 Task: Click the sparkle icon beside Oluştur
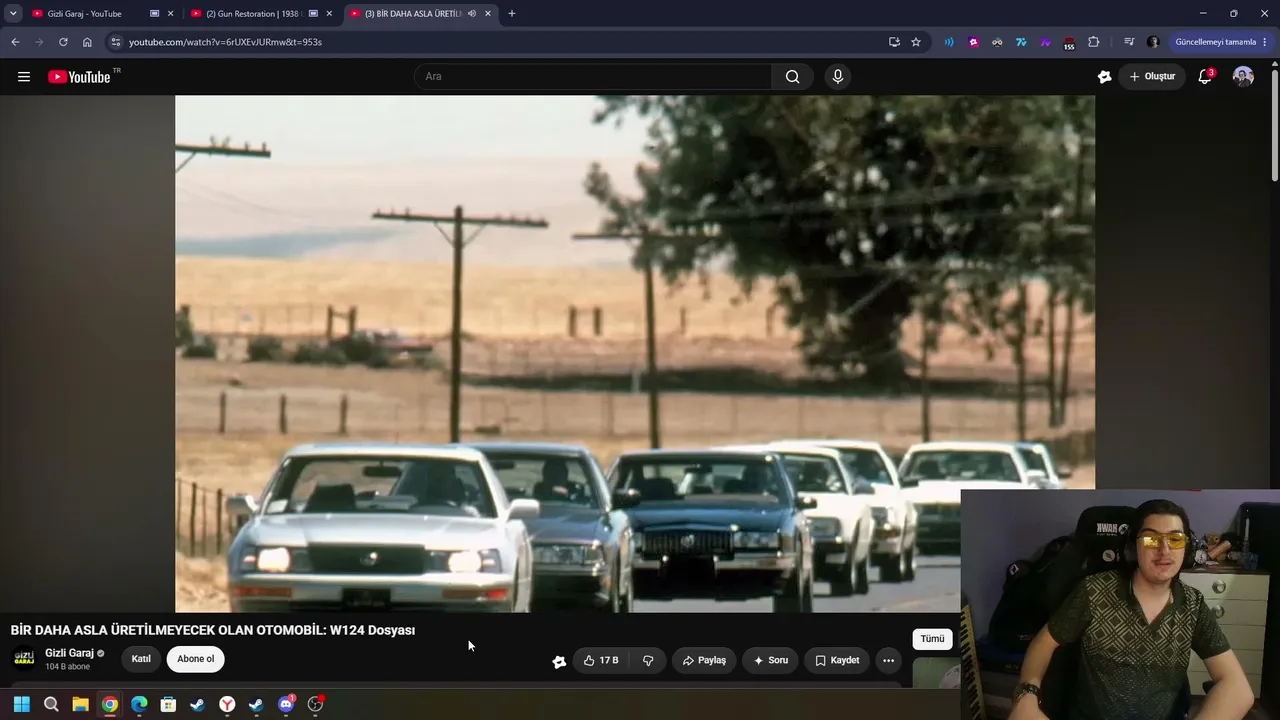[1104, 77]
